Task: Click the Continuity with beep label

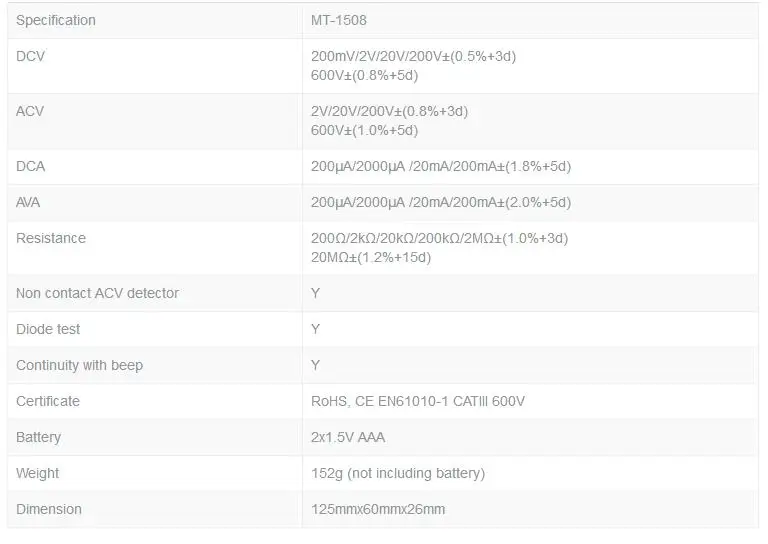Action: tap(79, 365)
